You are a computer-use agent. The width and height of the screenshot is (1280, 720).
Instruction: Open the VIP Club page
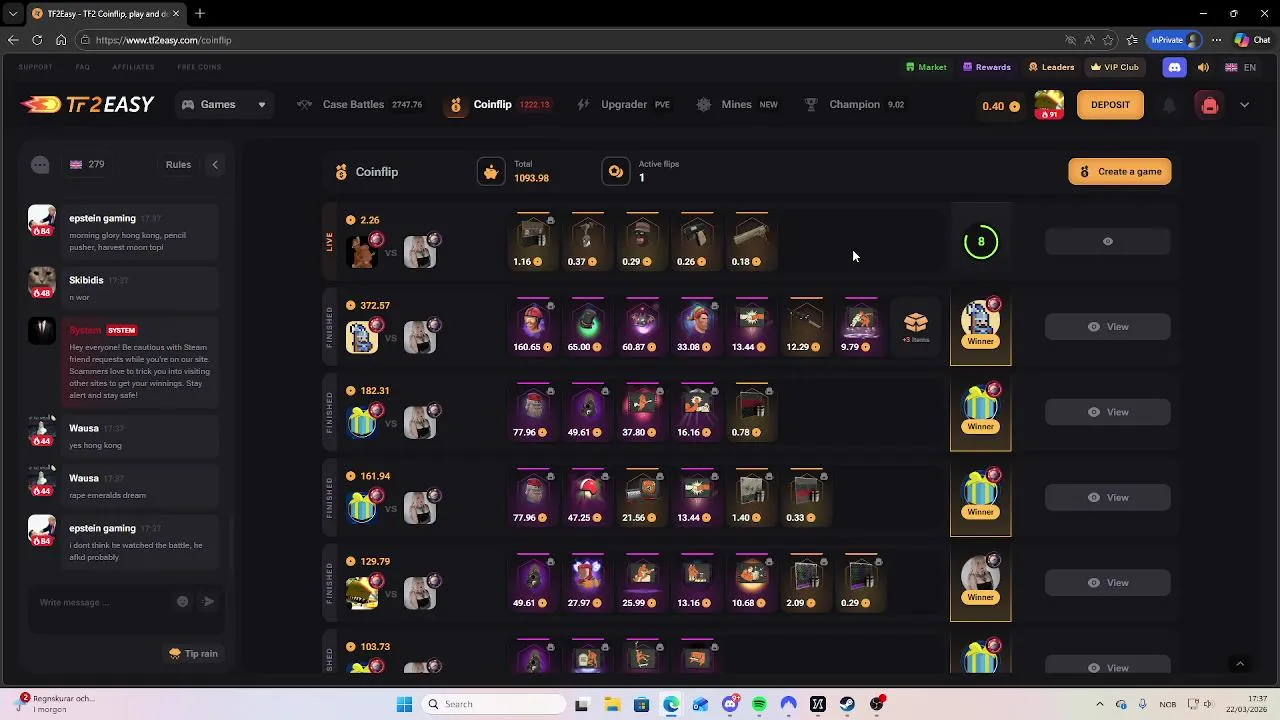pos(1115,67)
